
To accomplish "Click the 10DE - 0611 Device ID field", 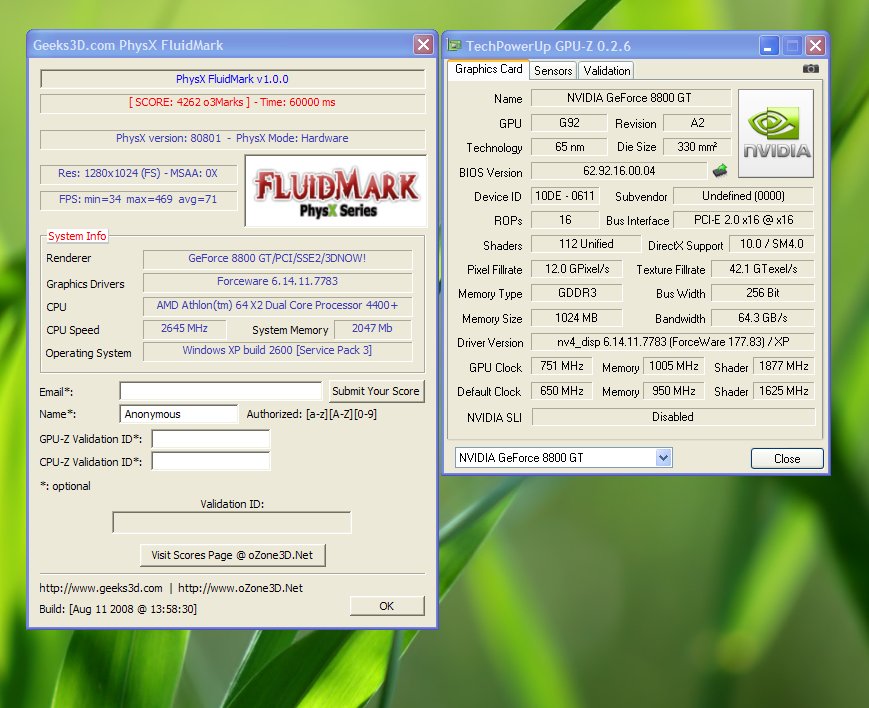I will tap(565, 196).
